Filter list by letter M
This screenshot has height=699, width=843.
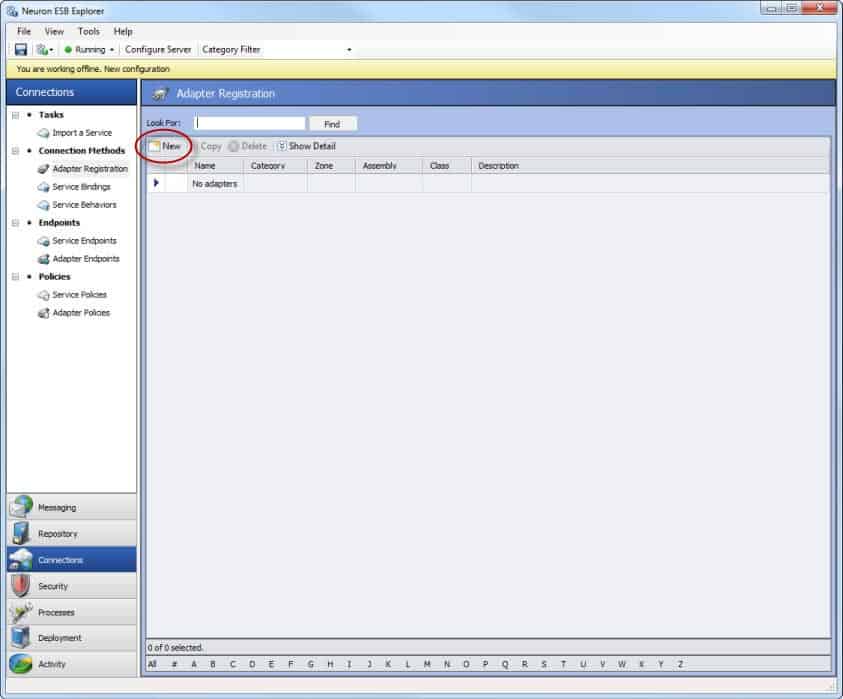[427, 665]
